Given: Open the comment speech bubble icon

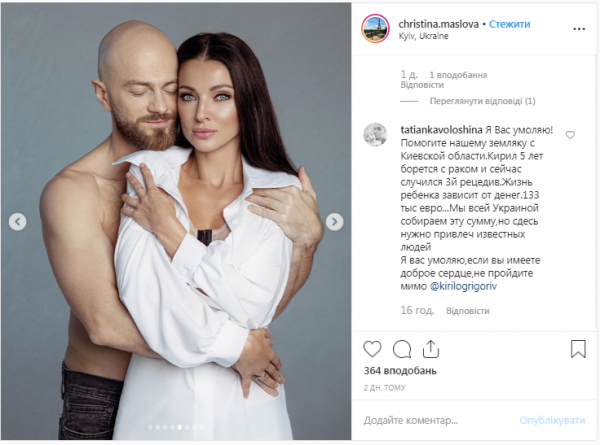Looking at the screenshot, I should pyautogui.click(x=402, y=349).
